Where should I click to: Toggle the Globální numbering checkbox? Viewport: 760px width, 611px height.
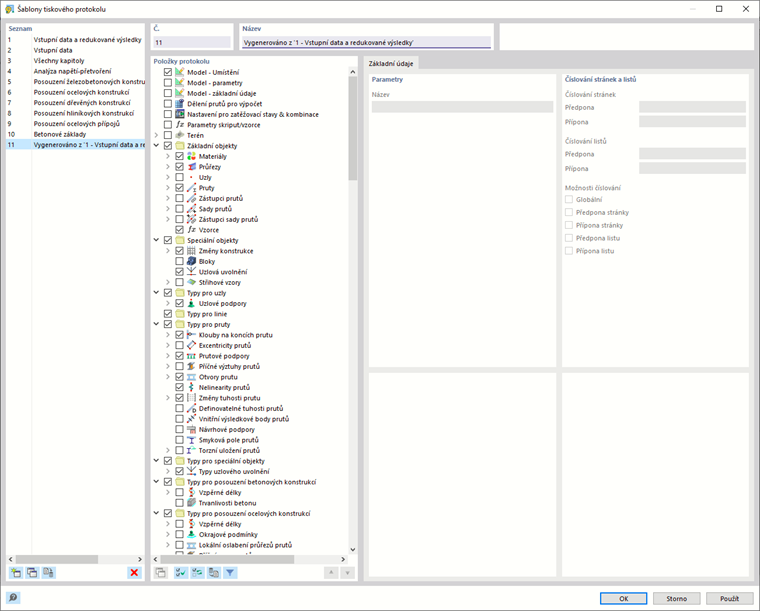point(569,199)
